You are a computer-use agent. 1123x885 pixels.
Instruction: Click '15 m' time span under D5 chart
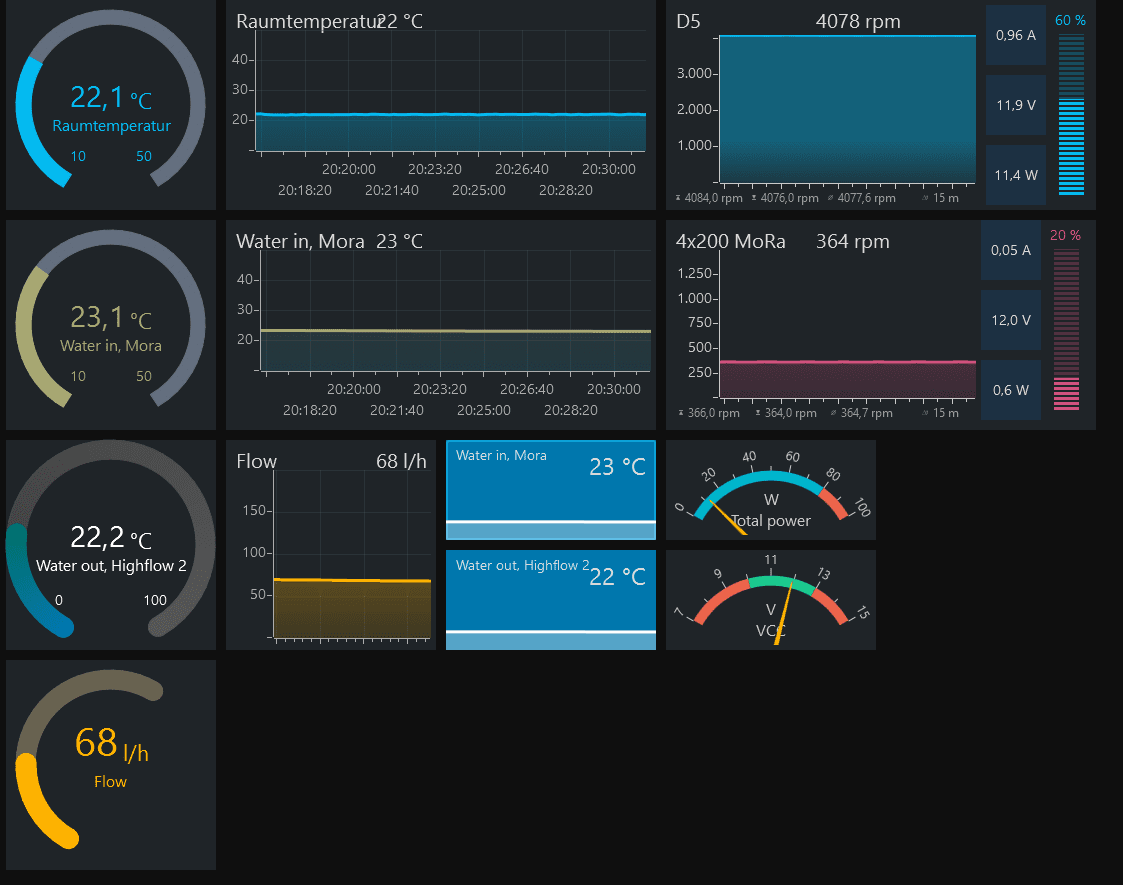coord(945,198)
